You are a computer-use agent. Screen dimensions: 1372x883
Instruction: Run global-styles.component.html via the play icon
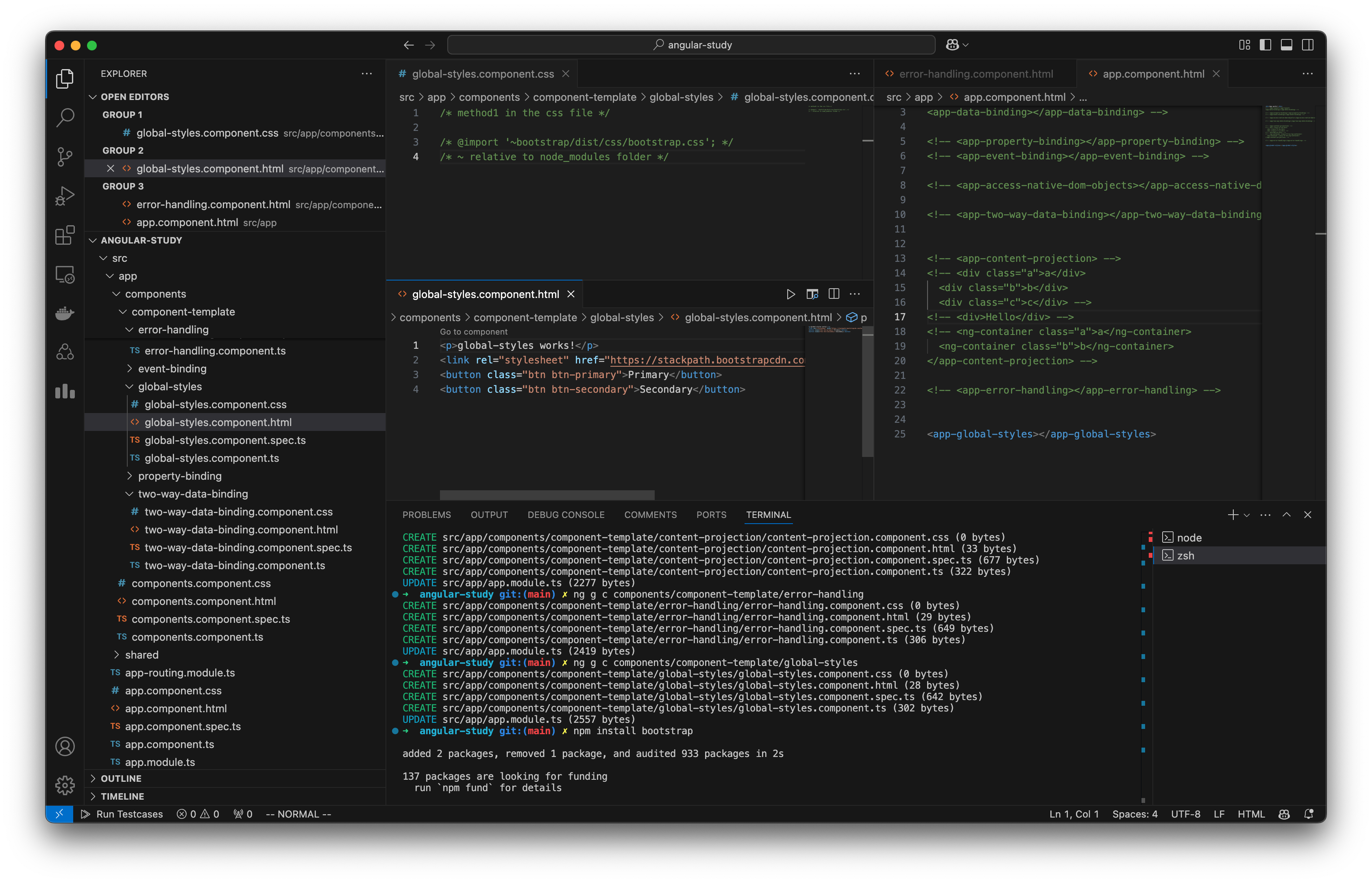click(791, 294)
